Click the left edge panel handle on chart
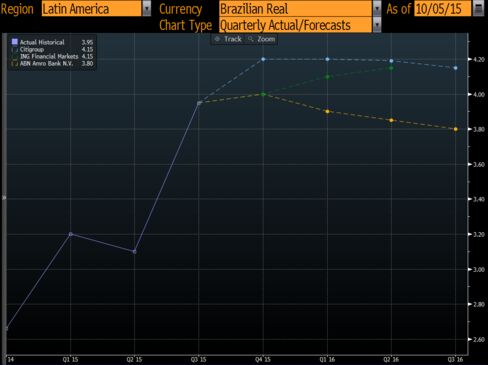Image resolution: width=488 pixels, height=365 pixels. click(x=4, y=198)
